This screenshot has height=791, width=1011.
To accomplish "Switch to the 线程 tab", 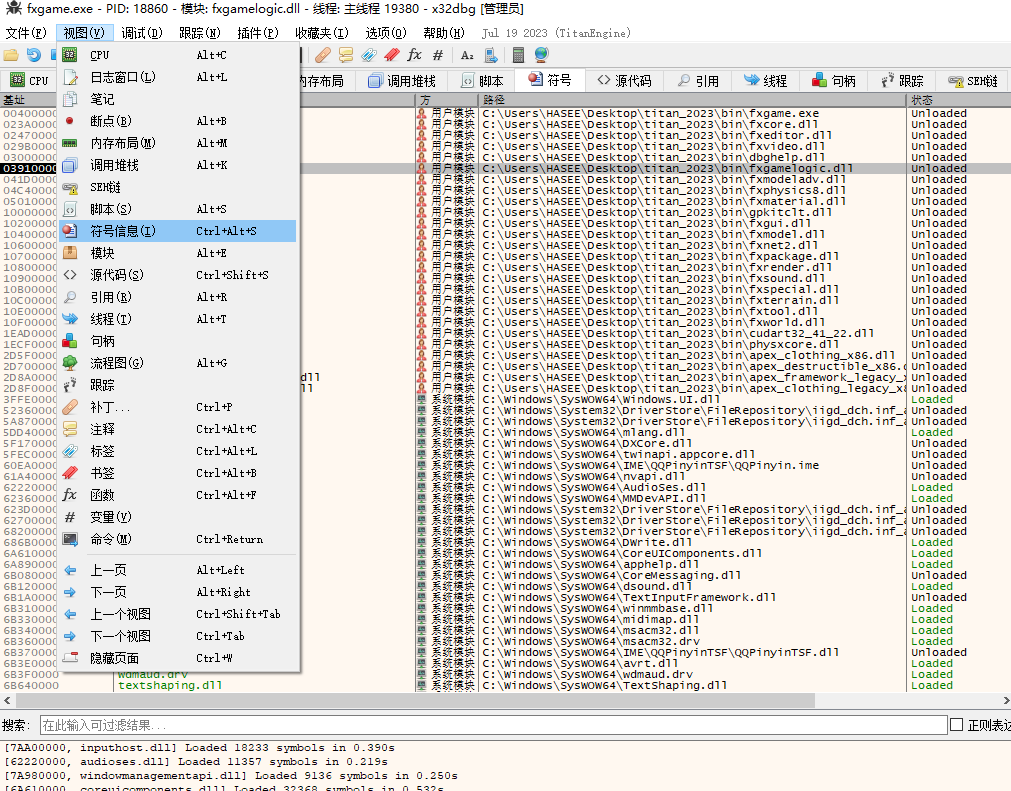I will pyautogui.click(x=765, y=81).
